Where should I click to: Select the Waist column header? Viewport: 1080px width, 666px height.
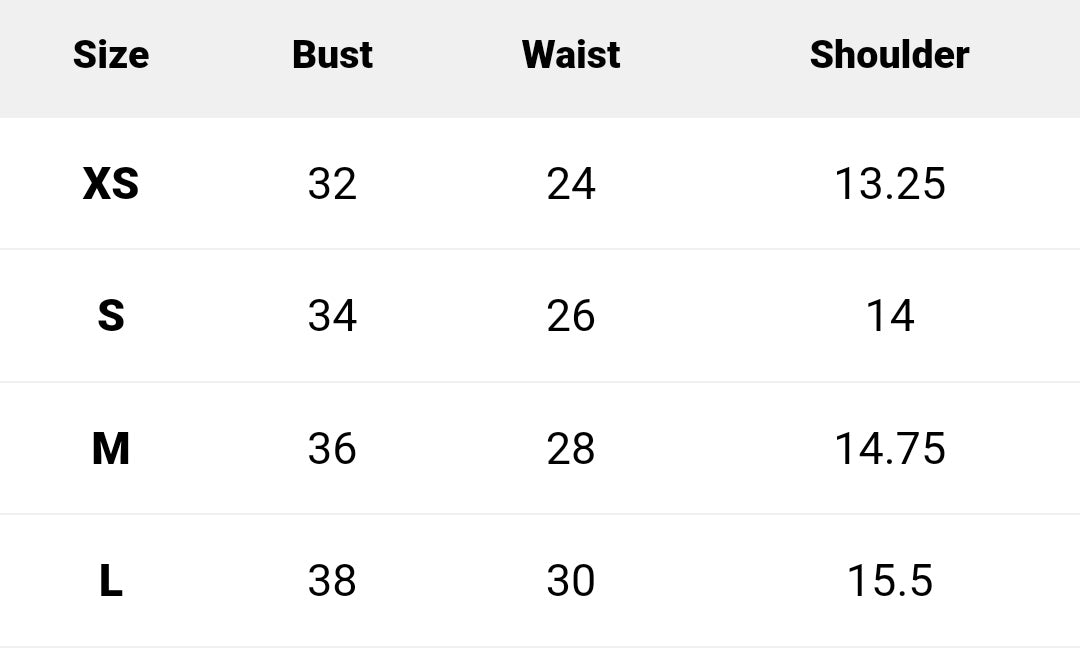[571, 55]
